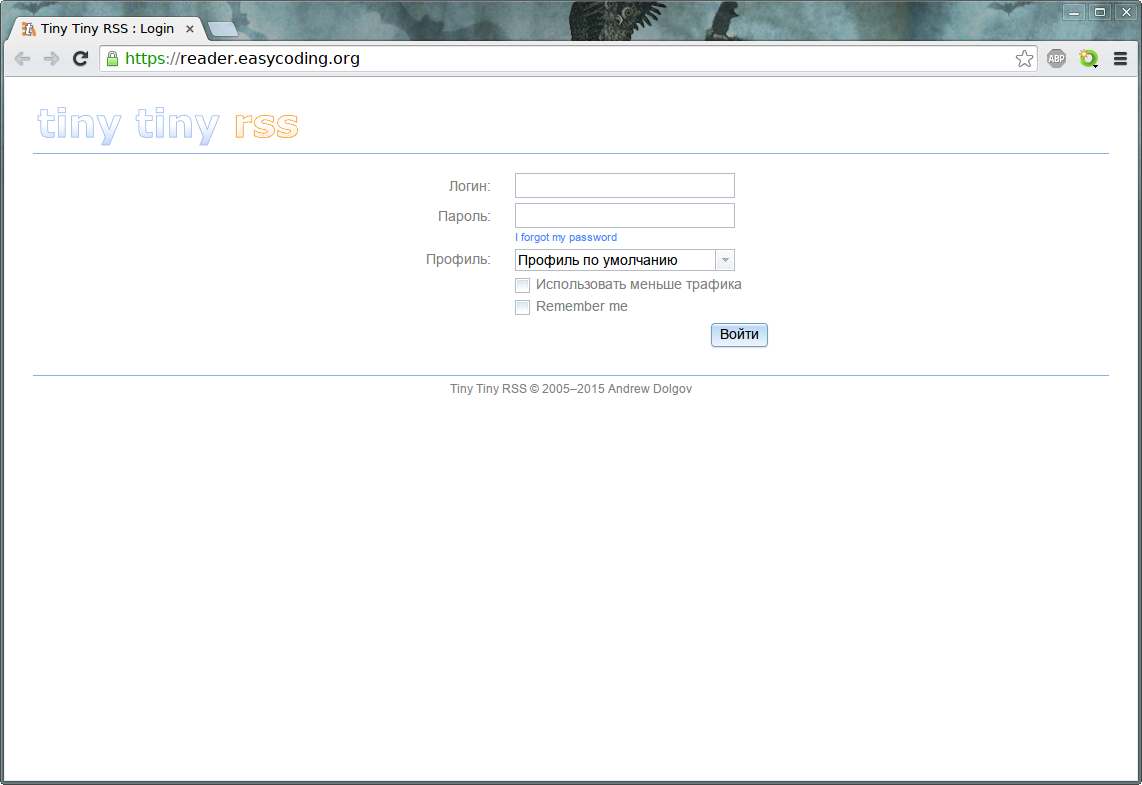The width and height of the screenshot is (1142, 785).
Task: Click the green SSL padlock icon
Action: tap(112, 59)
